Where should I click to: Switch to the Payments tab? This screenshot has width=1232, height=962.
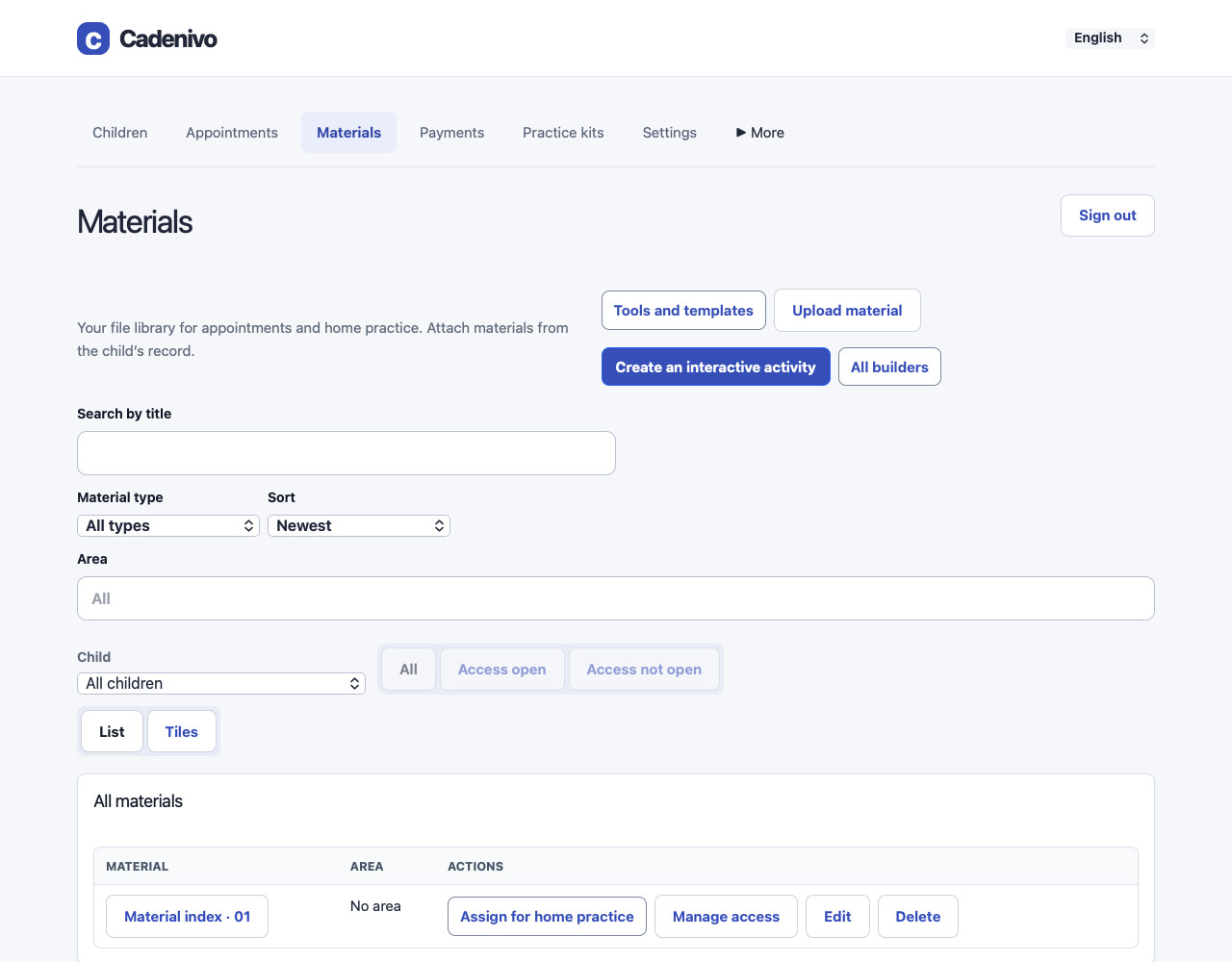[452, 133]
